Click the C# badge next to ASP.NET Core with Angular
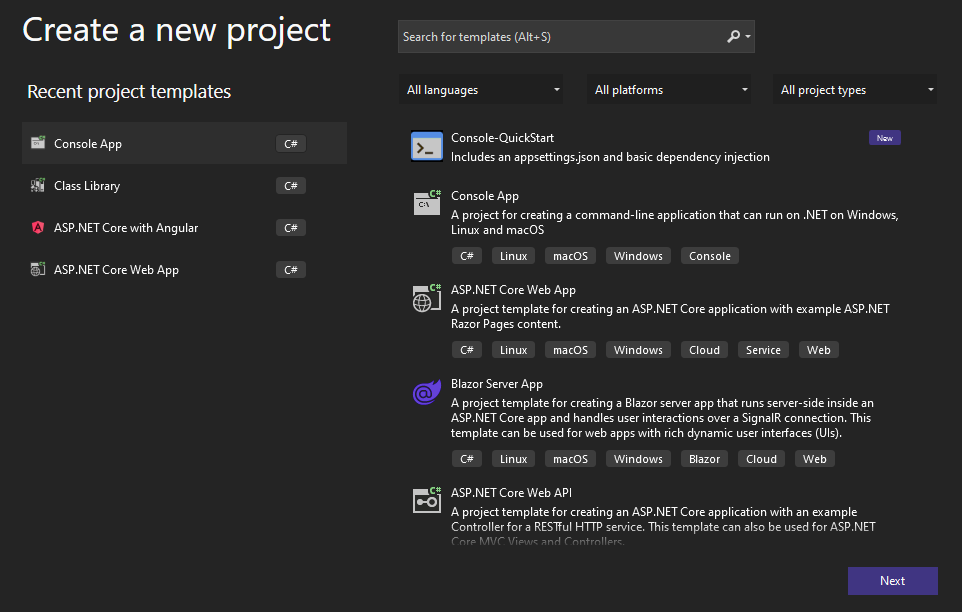The image size is (962, 612). [291, 228]
